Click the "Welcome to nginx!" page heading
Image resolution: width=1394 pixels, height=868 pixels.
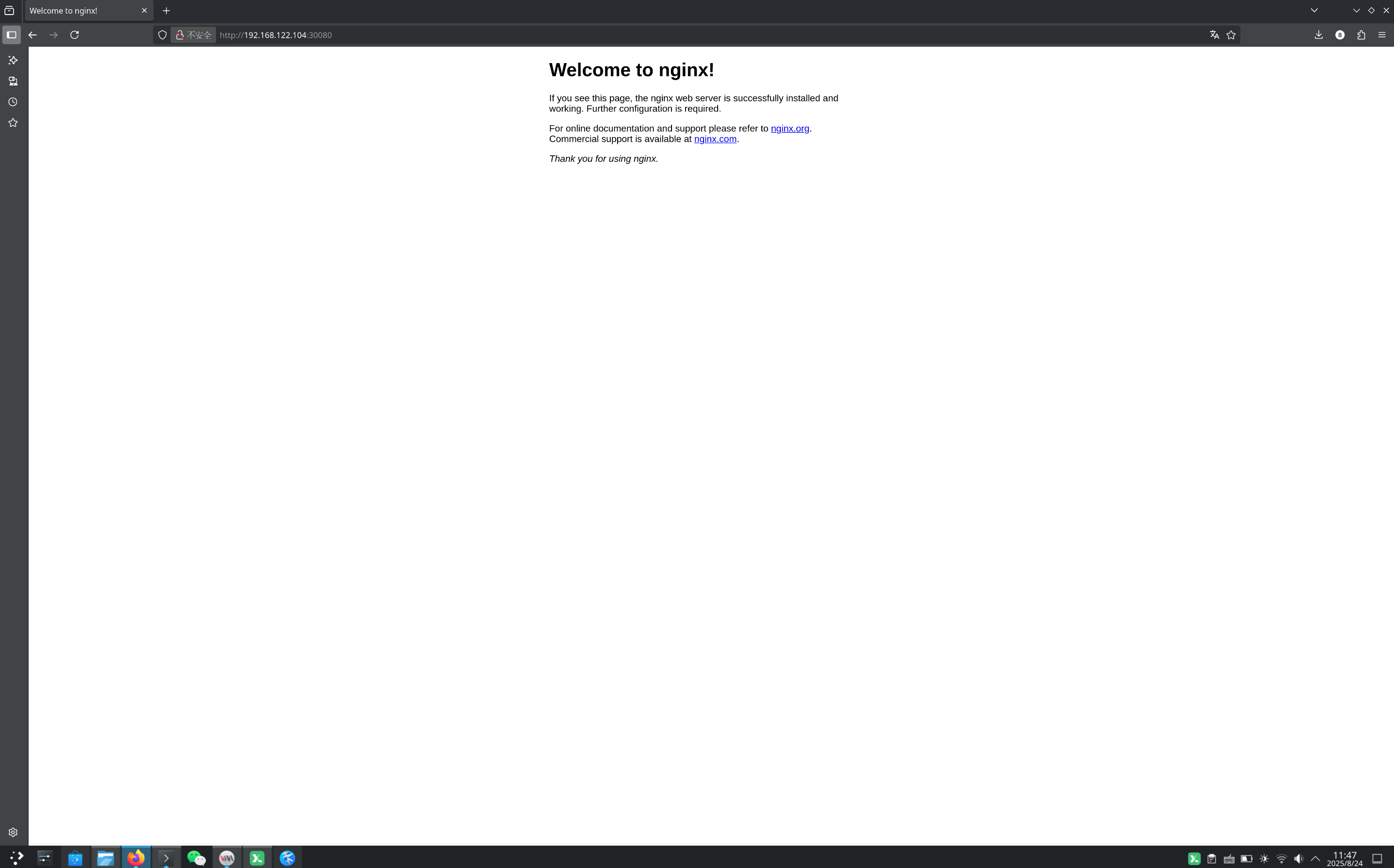click(632, 69)
